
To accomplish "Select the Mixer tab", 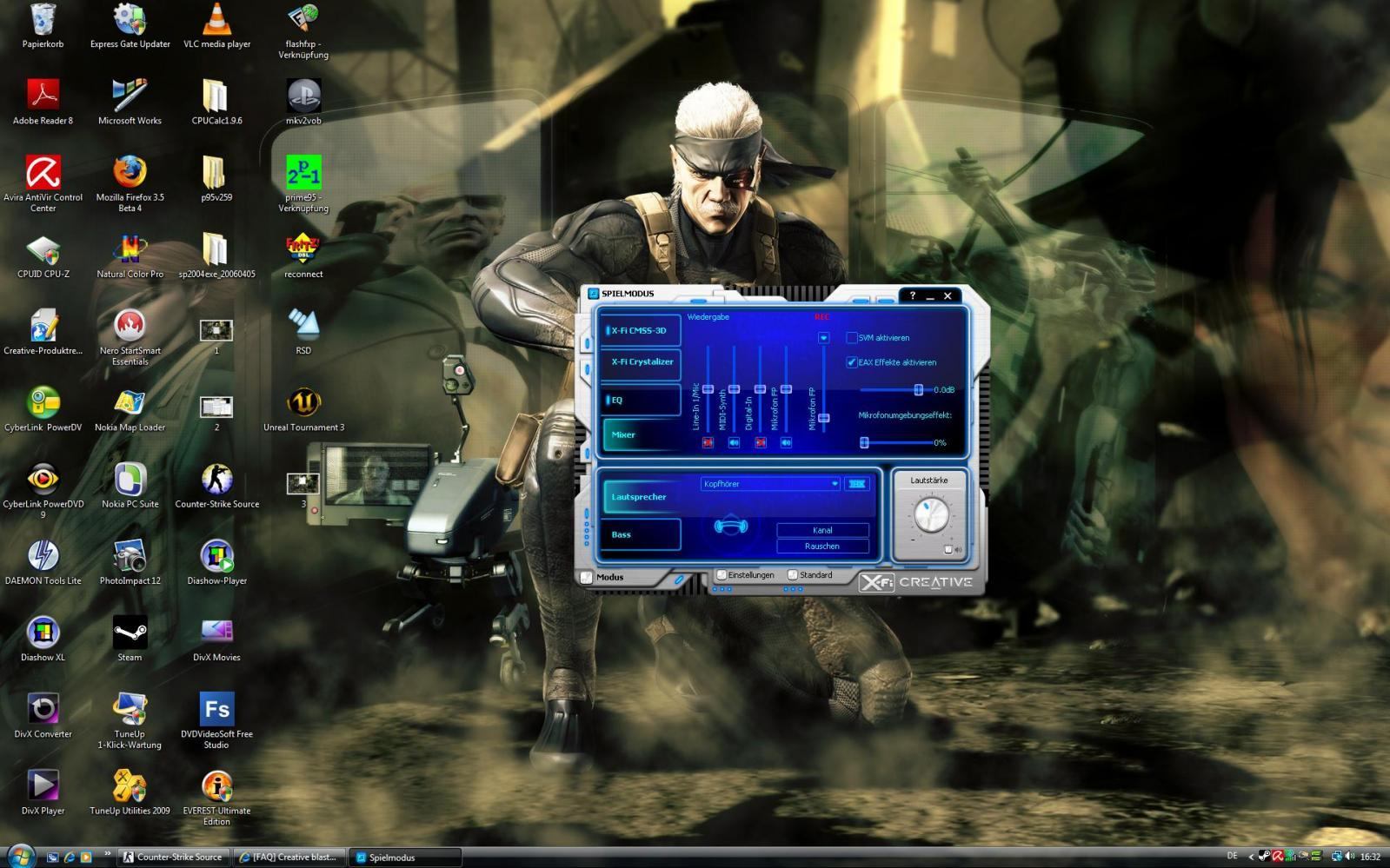I will point(642,434).
